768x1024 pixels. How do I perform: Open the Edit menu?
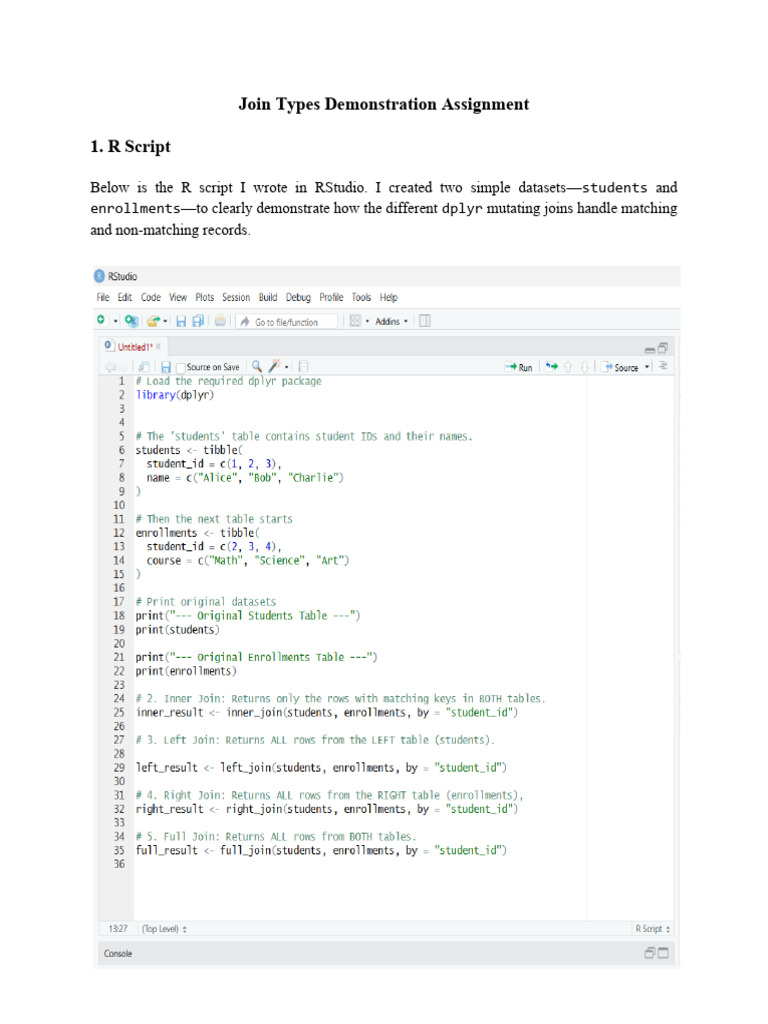[x=125, y=297]
